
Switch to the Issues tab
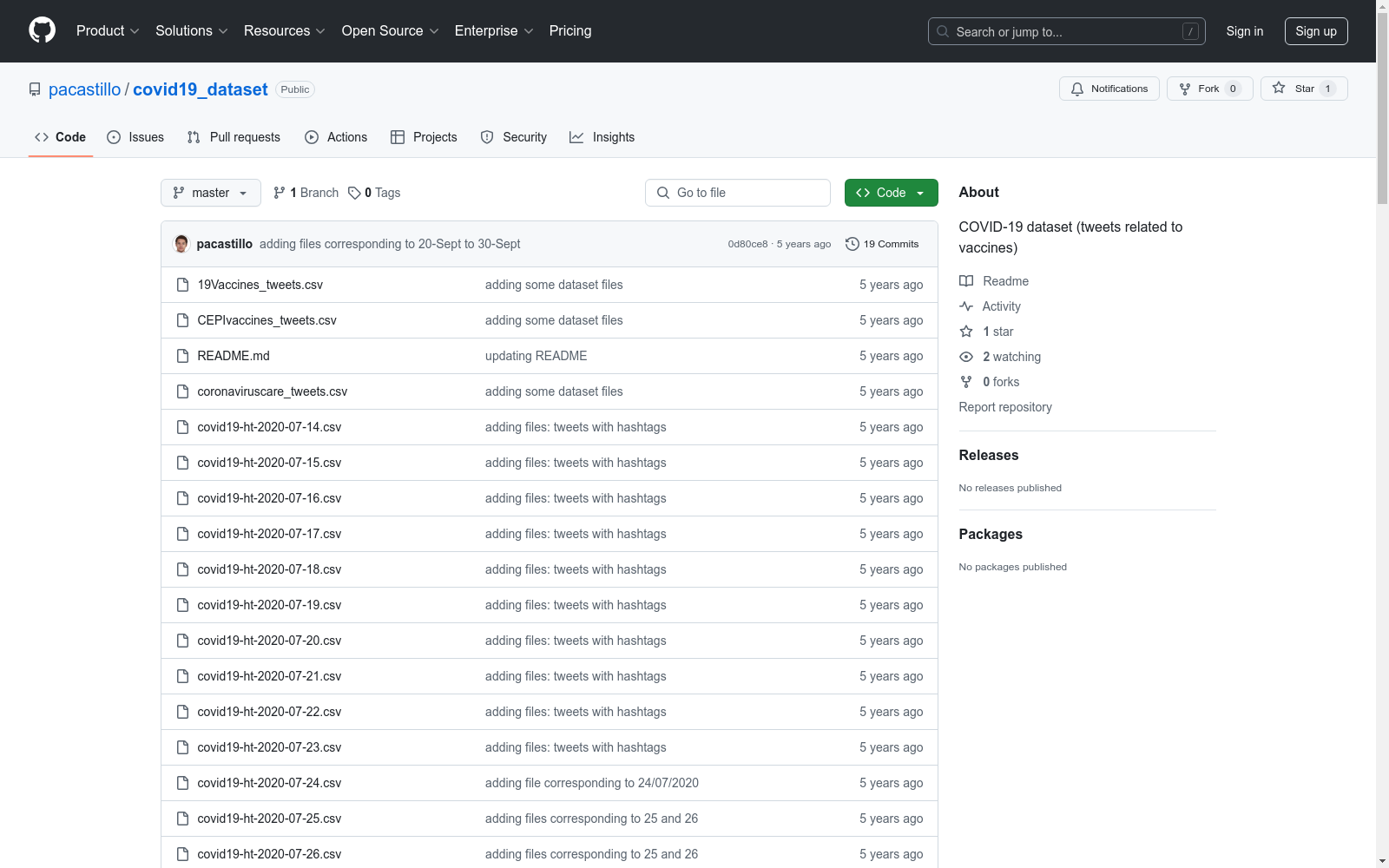(135, 137)
